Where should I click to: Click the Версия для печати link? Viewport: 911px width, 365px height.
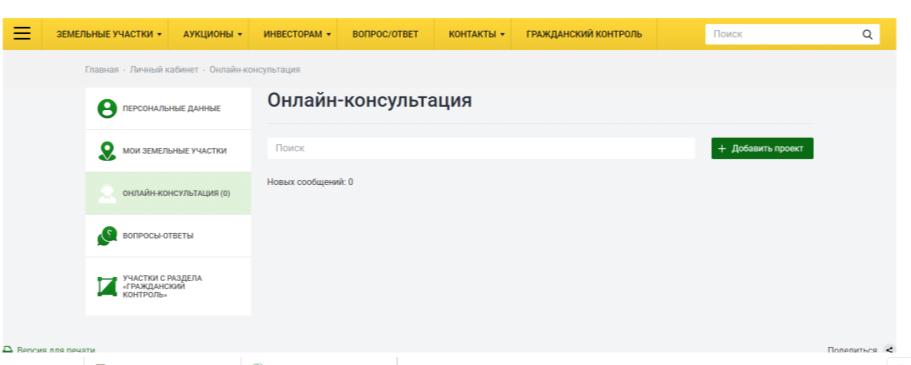[56, 350]
